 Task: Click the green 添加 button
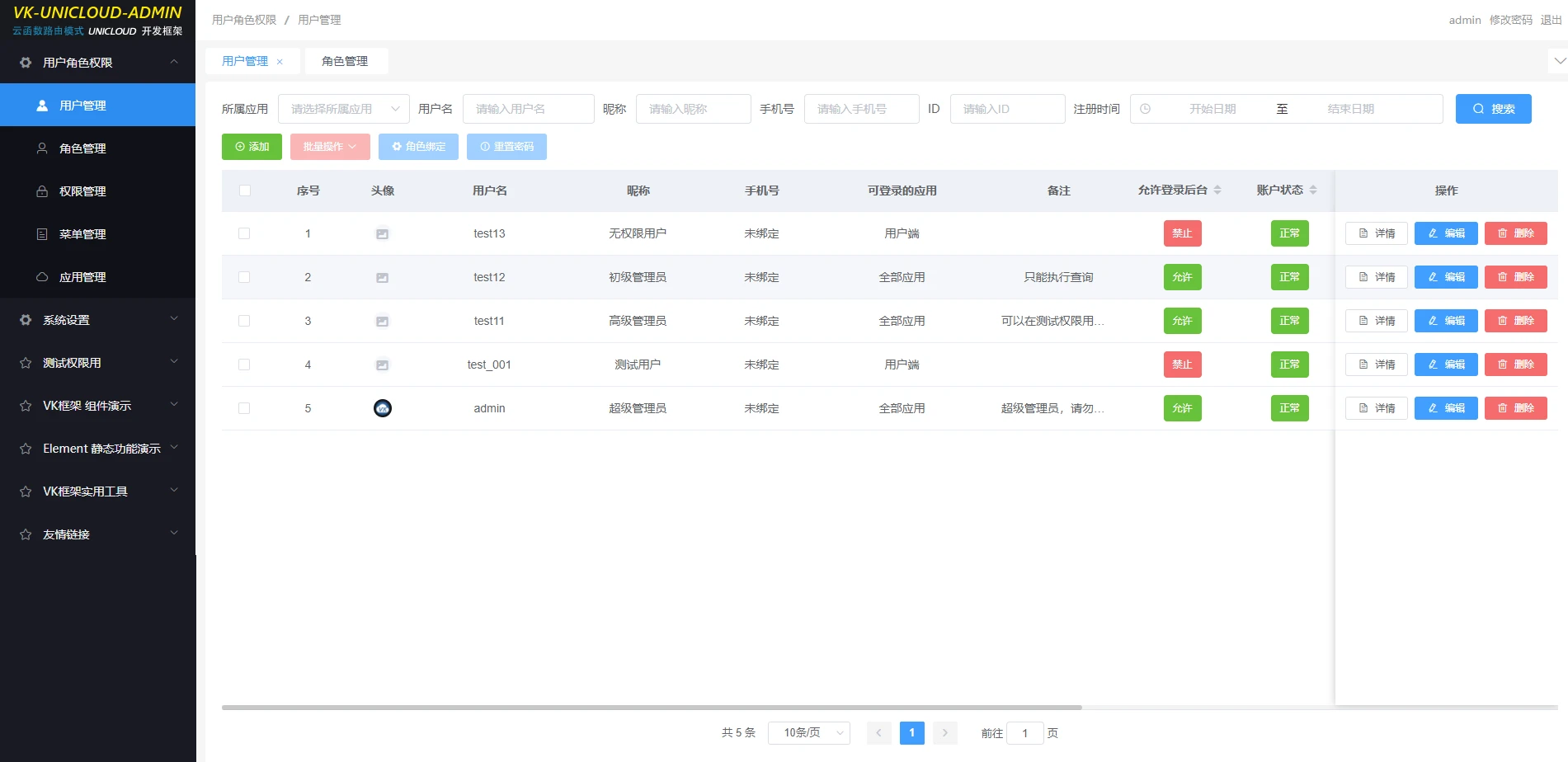[252, 147]
